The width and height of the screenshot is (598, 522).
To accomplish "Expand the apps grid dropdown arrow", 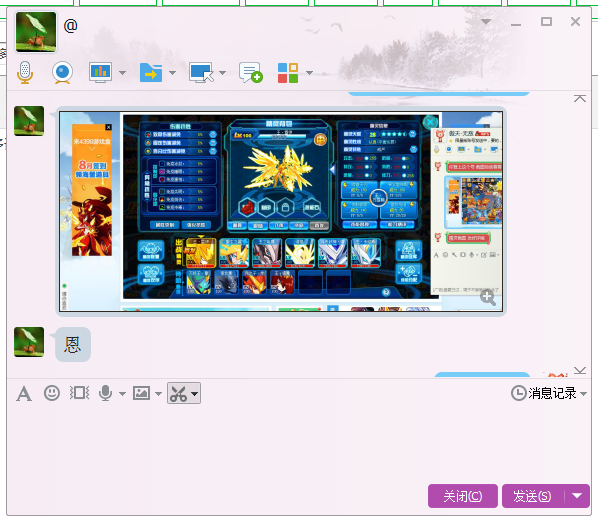I will (x=309, y=72).
